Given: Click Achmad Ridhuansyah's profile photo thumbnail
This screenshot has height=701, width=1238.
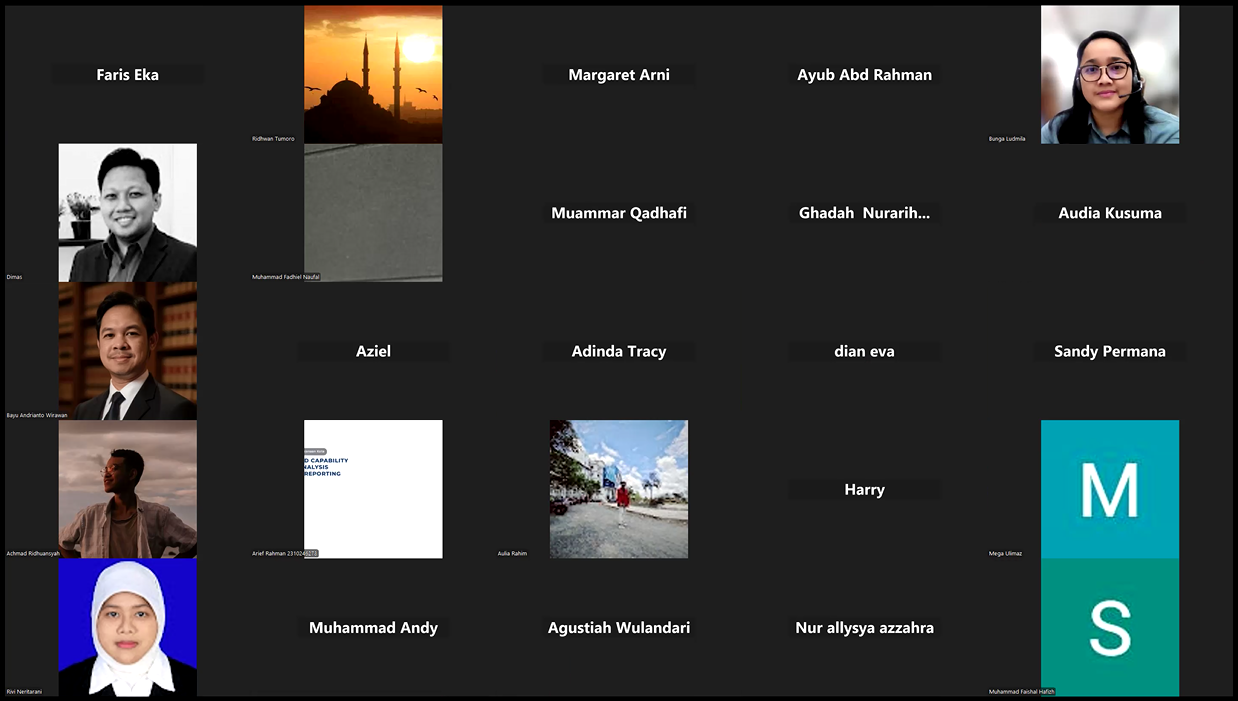Looking at the screenshot, I should pos(127,489).
